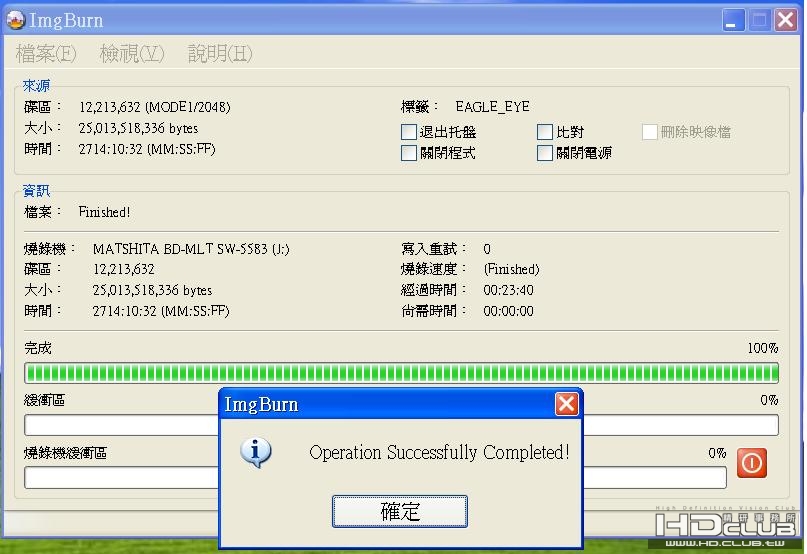The width and height of the screenshot is (807, 554).
Task: Click the EAGLE_EYE label text
Action: click(x=493, y=107)
